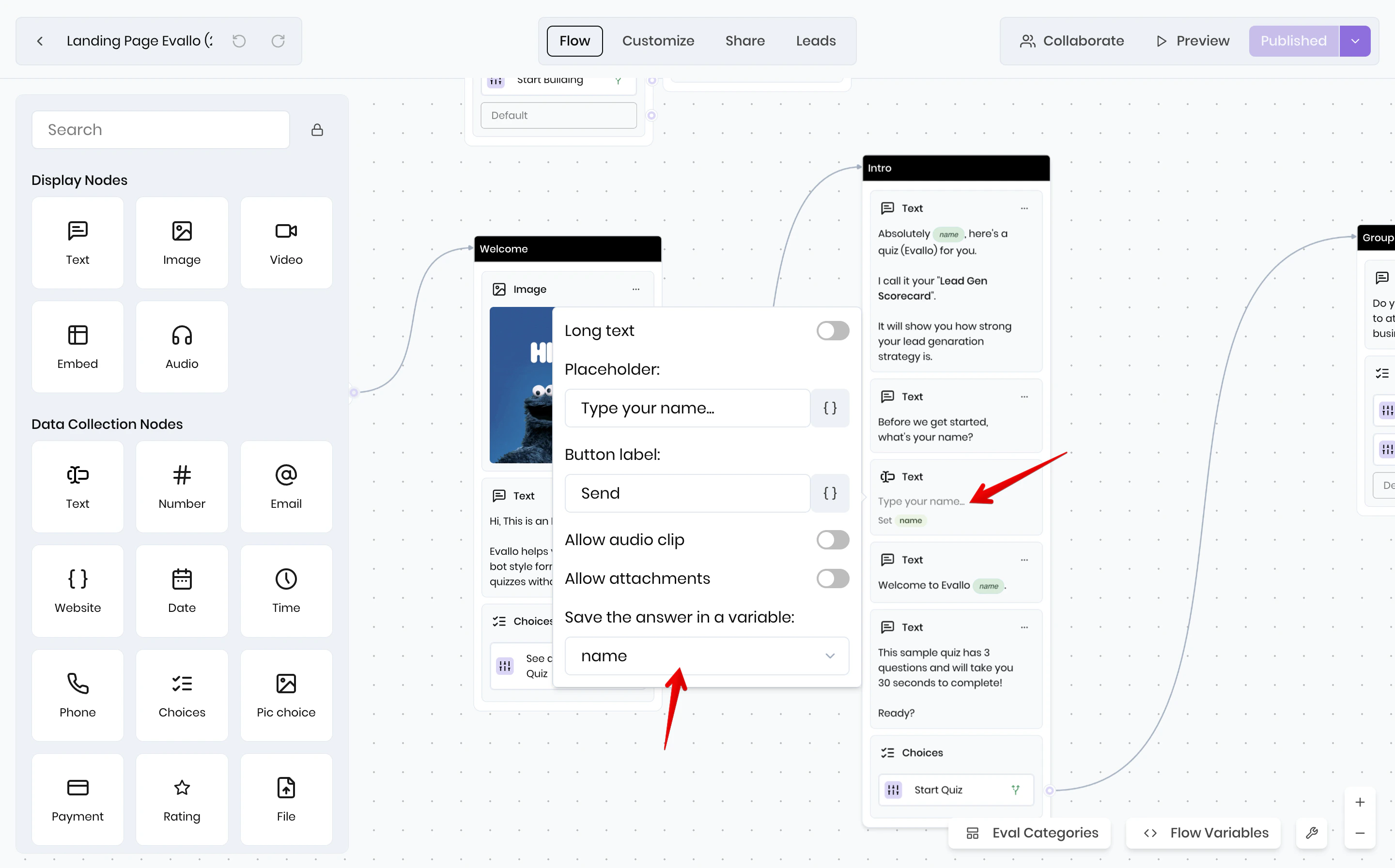This screenshot has width=1395, height=868.
Task: Add a Video display node
Action: (x=286, y=243)
